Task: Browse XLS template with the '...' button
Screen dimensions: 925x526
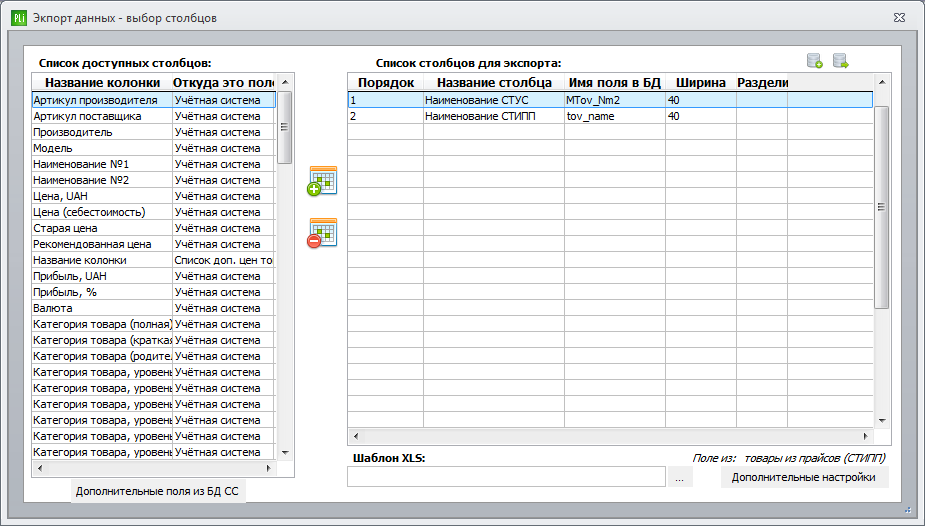Action: (x=680, y=478)
